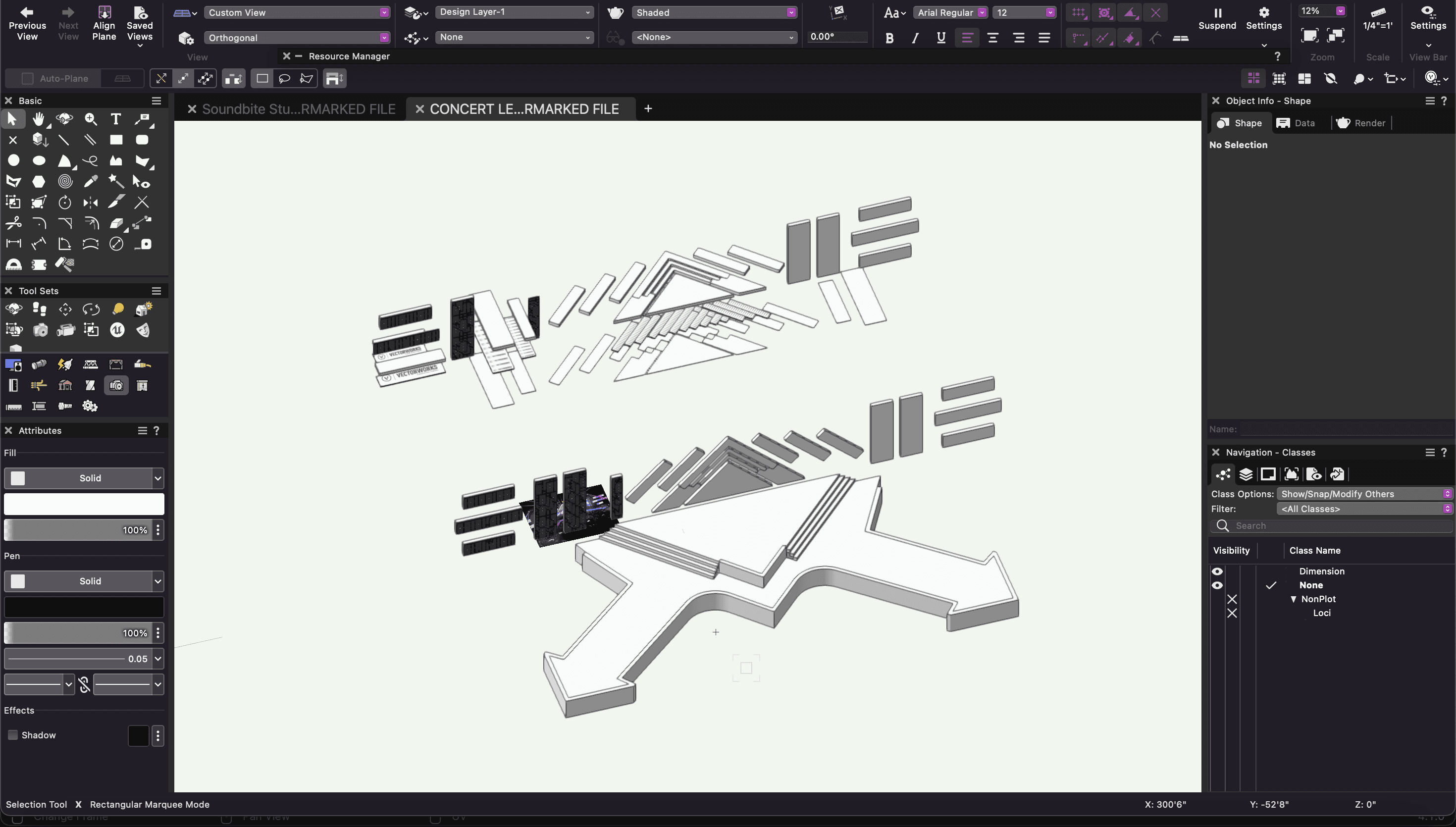Select the Text tool in Basic palette
This screenshot has width=1456, height=827.
(116, 119)
